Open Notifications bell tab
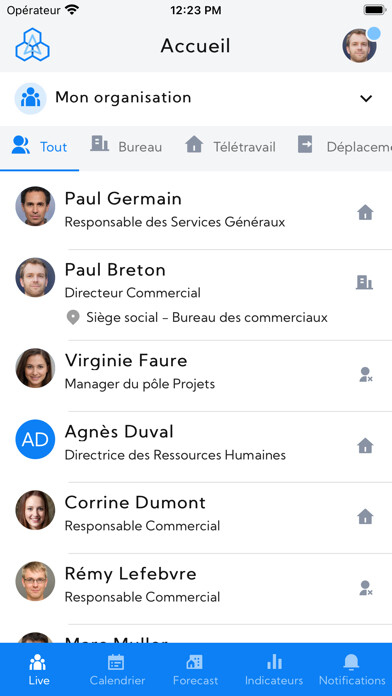 [x=352, y=669]
